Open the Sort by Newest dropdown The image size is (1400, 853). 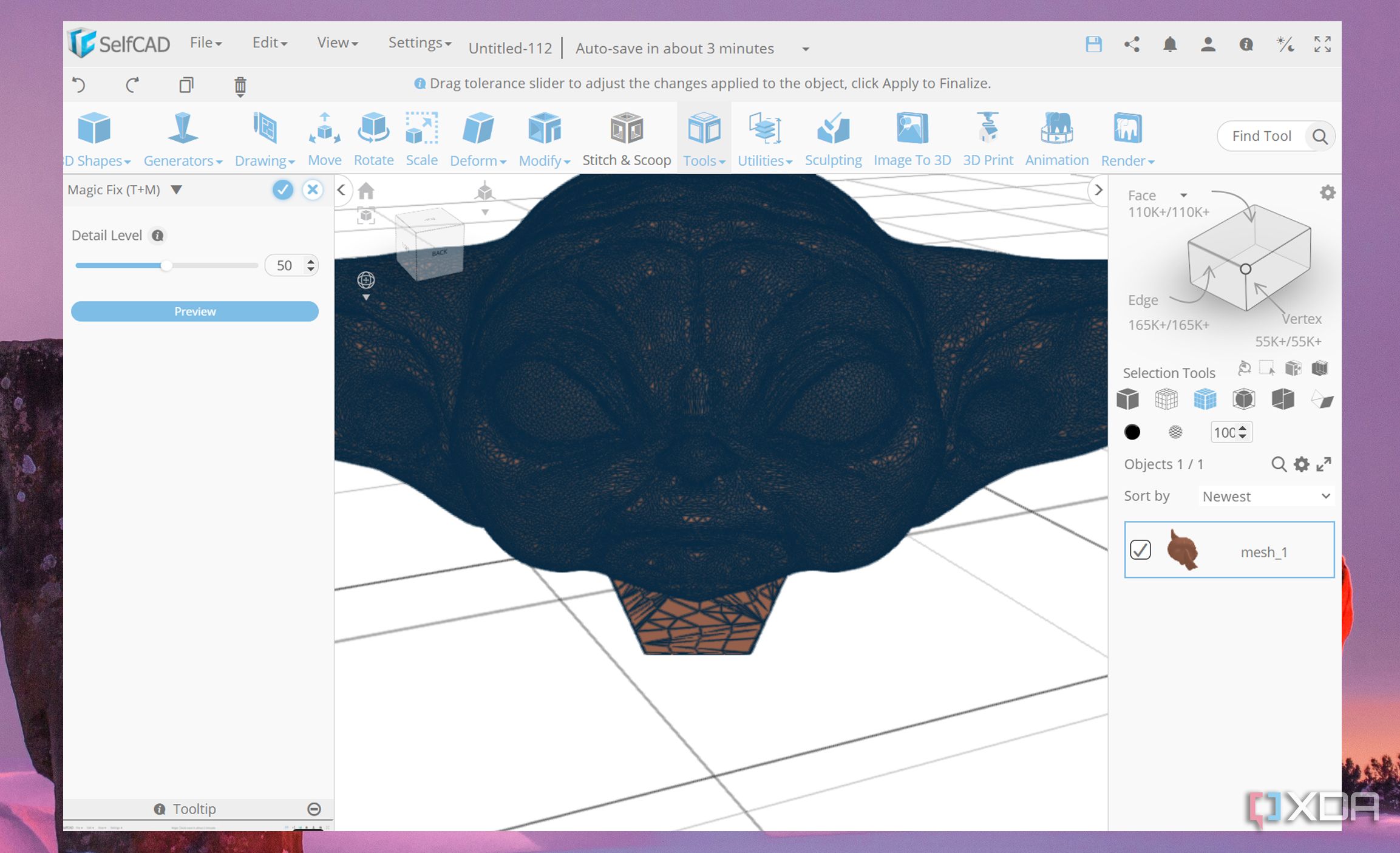1266,496
